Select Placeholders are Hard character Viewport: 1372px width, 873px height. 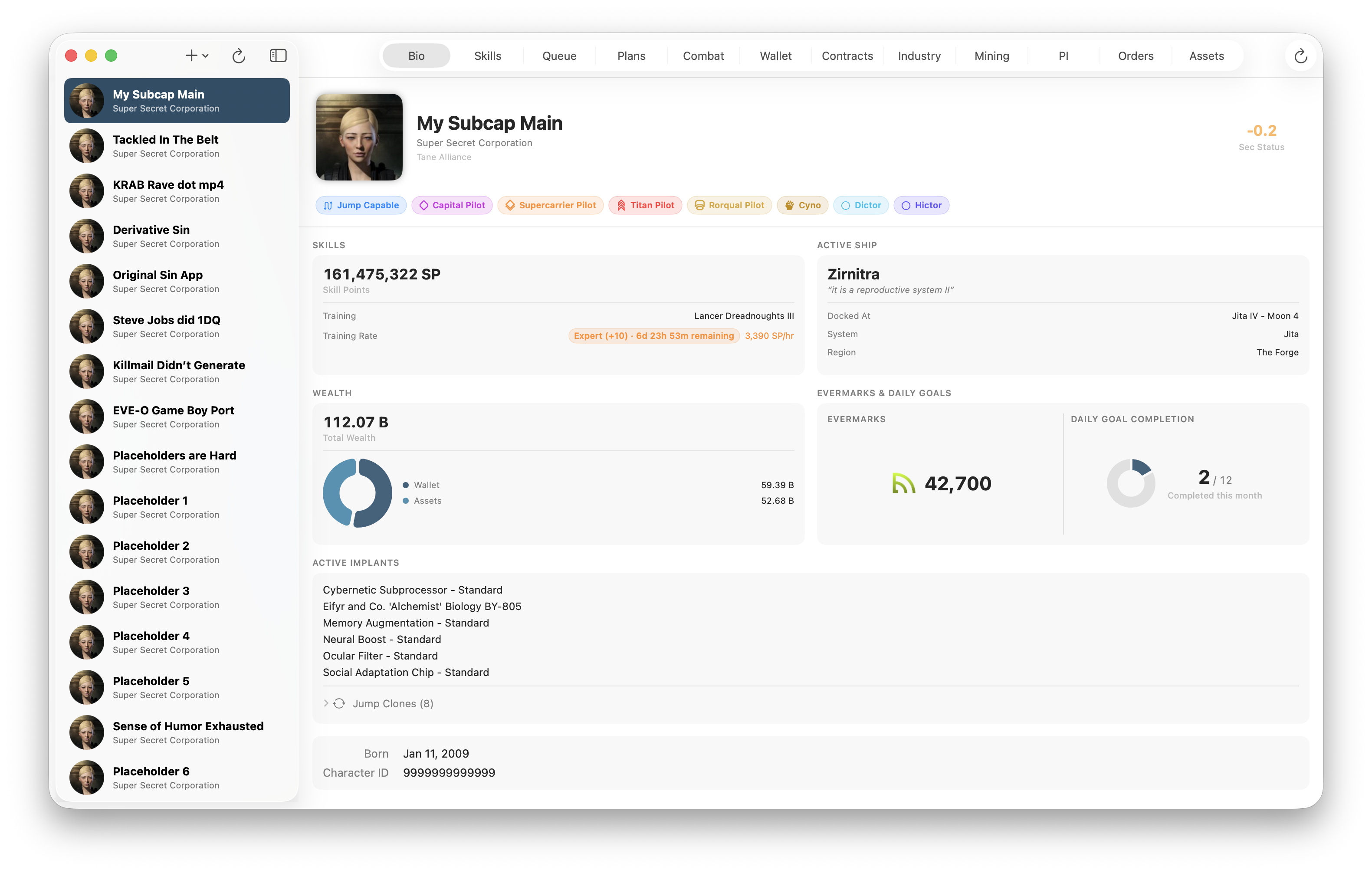177,462
